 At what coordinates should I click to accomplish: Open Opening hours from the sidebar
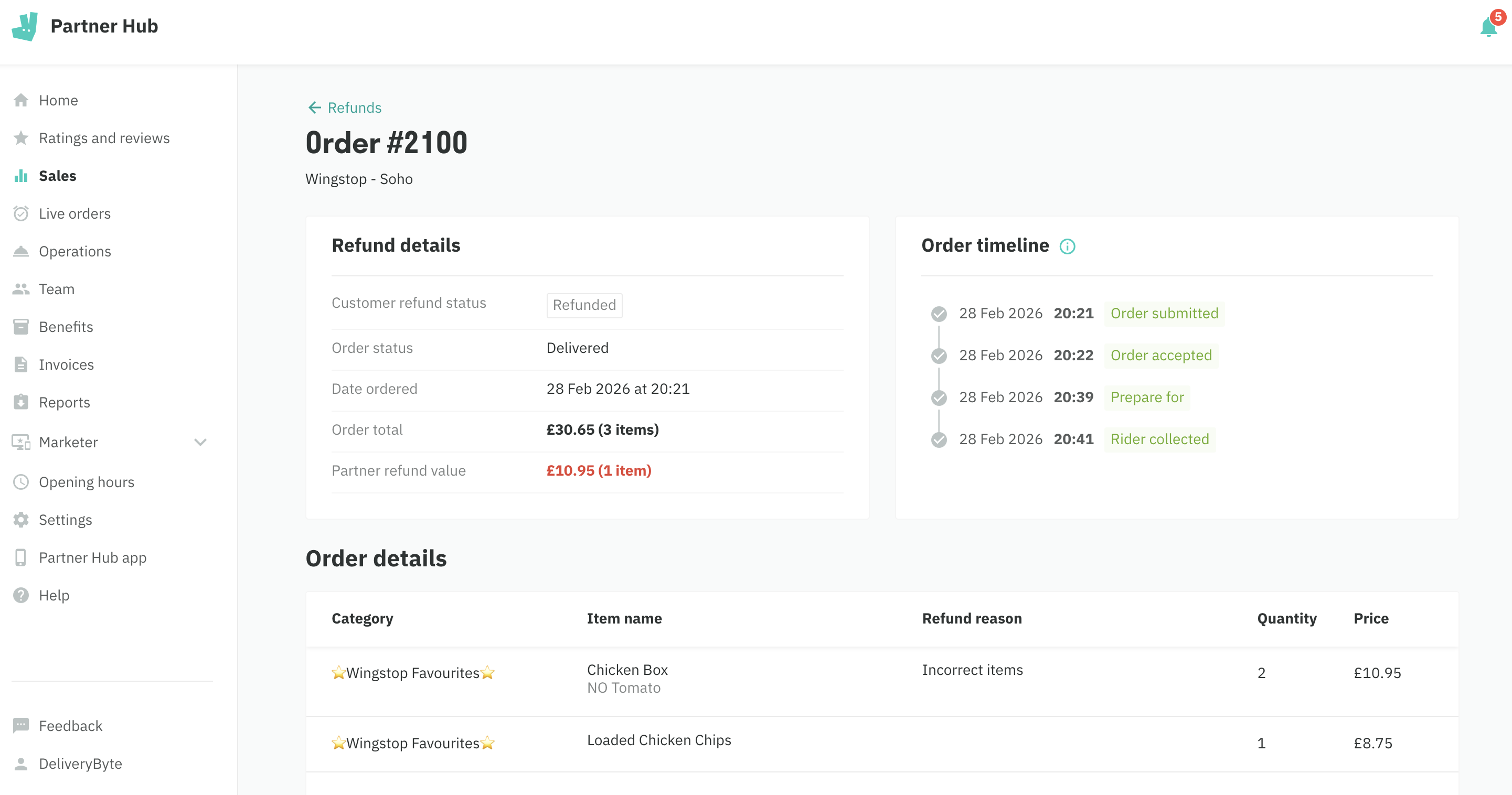pyautogui.click(x=86, y=482)
